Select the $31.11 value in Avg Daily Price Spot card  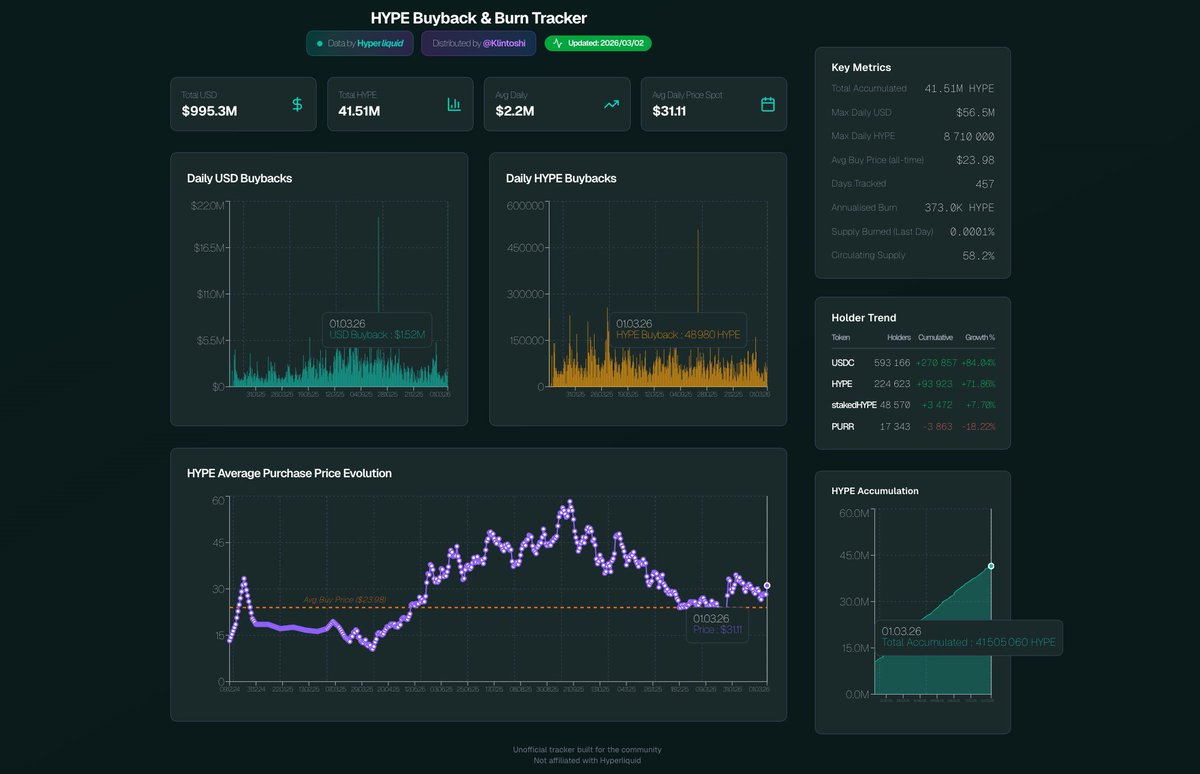click(x=668, y=111)
